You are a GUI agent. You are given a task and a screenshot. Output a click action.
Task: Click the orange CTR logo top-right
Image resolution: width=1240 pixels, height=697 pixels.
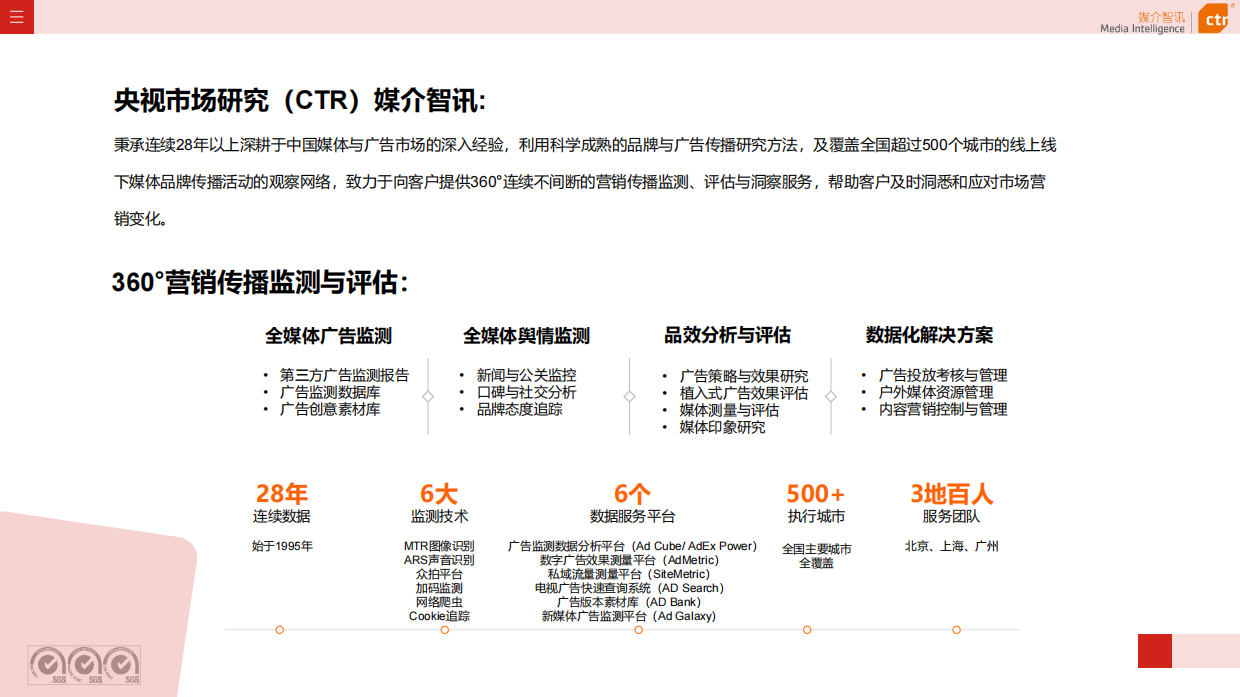[1213, 18]
